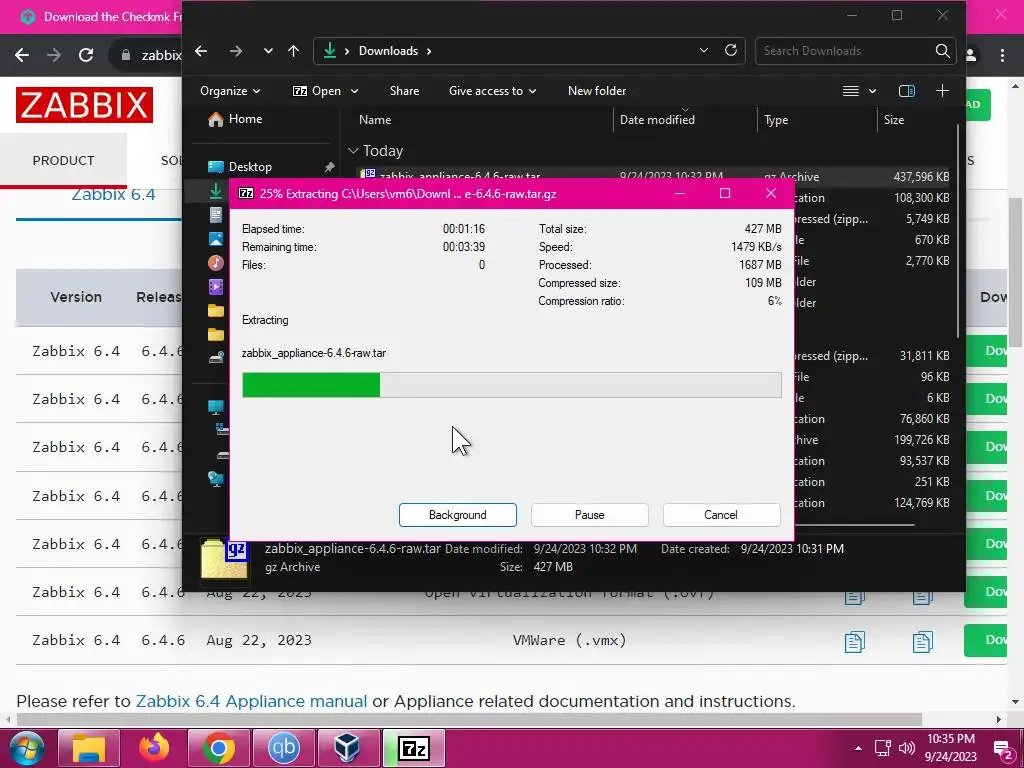
Task: Open first document icon in VMWare row
Action: point(854,641)
